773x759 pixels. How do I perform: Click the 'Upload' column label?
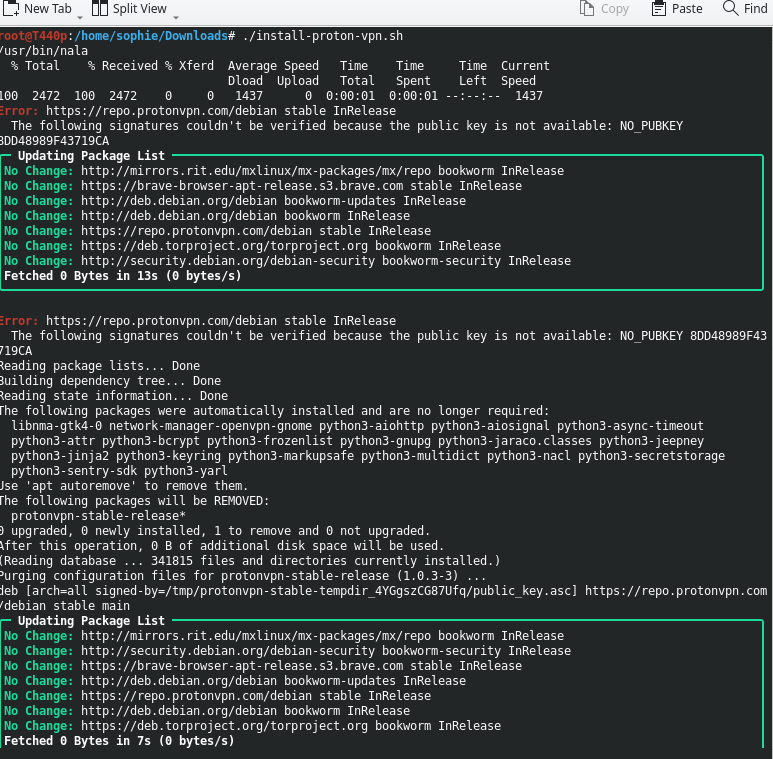pos(298,81)
